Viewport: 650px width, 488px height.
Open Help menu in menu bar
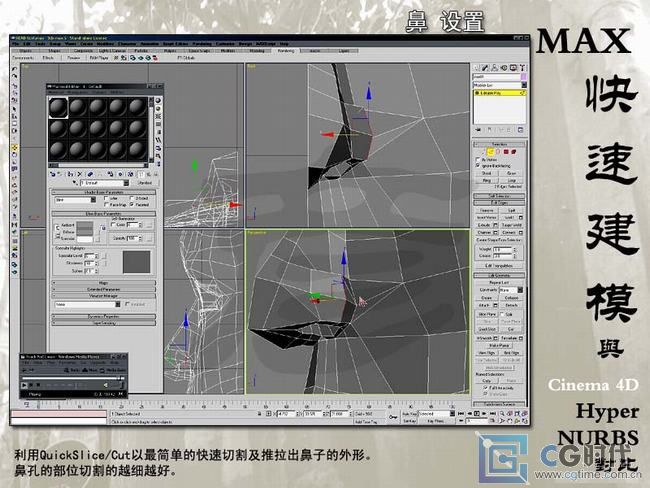[x=284, y=44]
